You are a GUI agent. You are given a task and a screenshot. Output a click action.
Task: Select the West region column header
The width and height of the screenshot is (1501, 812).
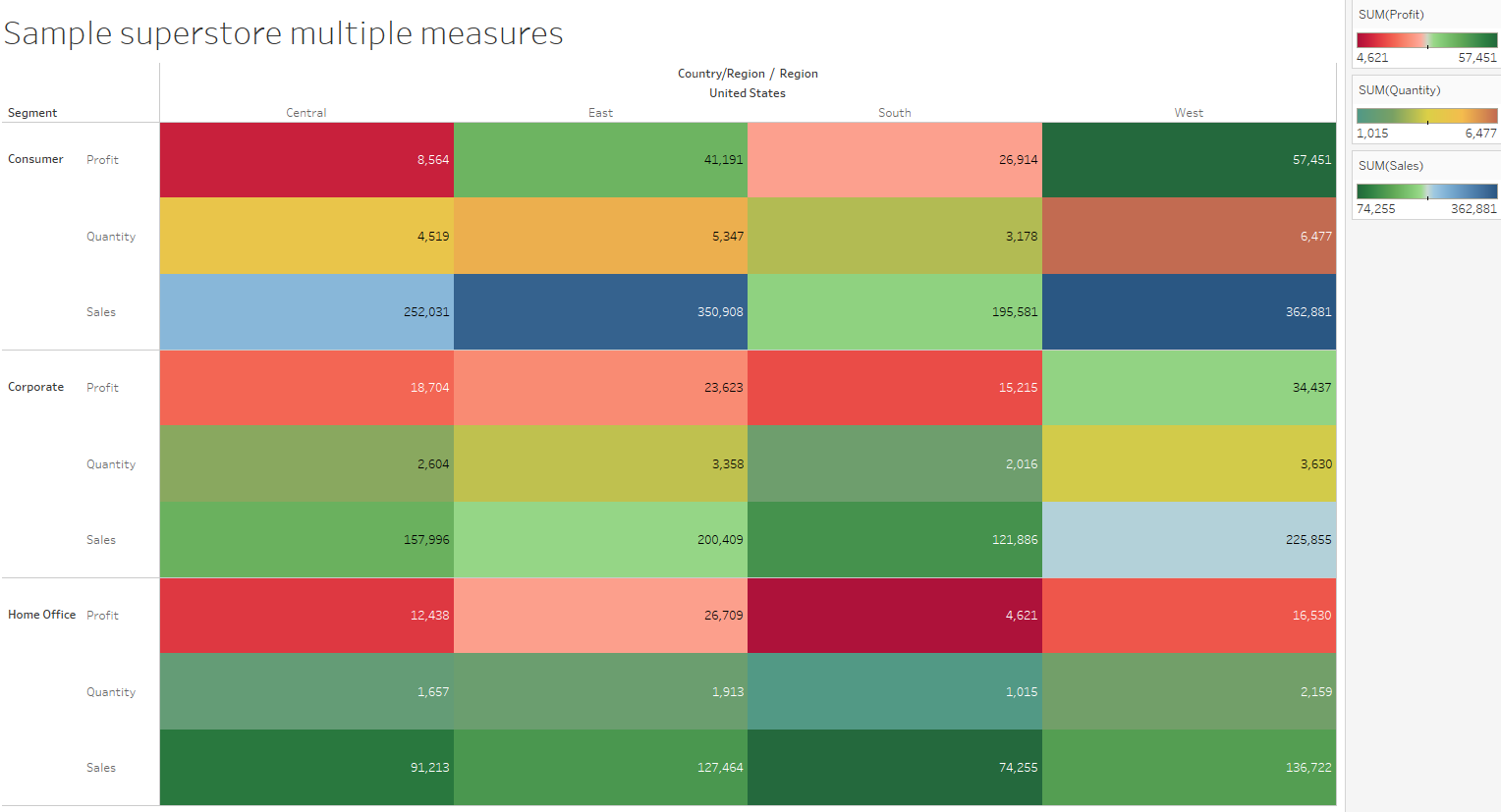tap(1188, 113)
